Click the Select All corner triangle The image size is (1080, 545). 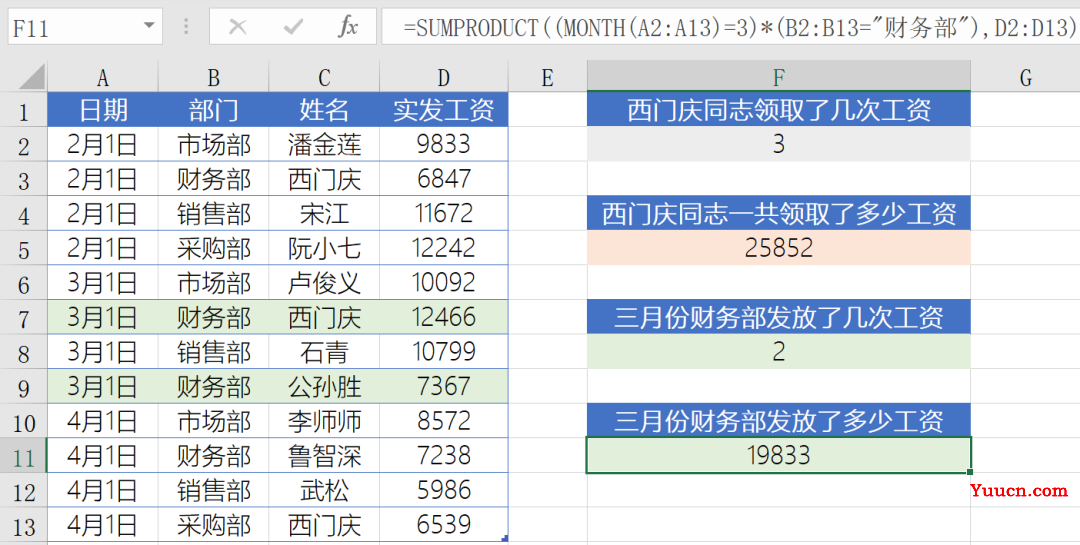[32, 76]
